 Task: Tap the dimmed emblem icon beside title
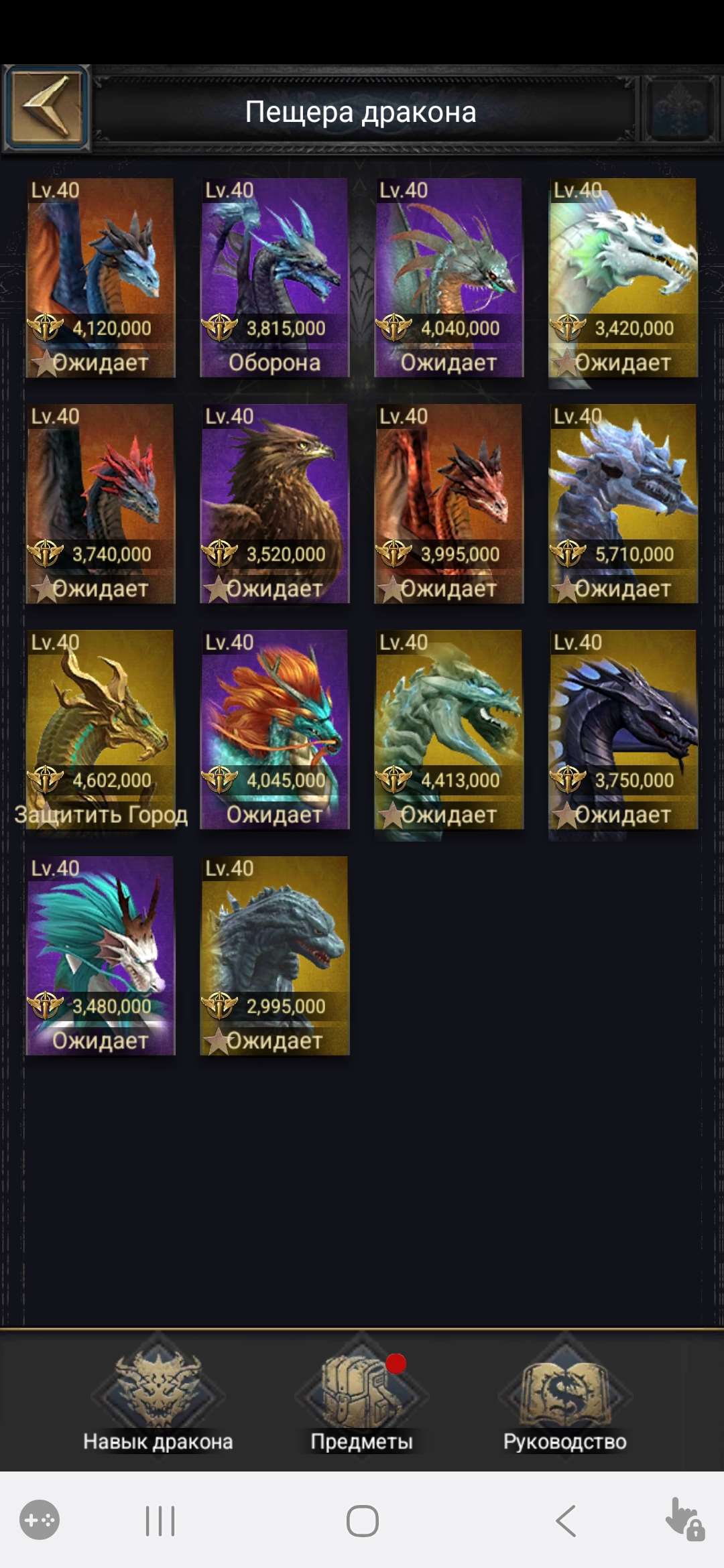pyautogui.click(x=680, y=109)
